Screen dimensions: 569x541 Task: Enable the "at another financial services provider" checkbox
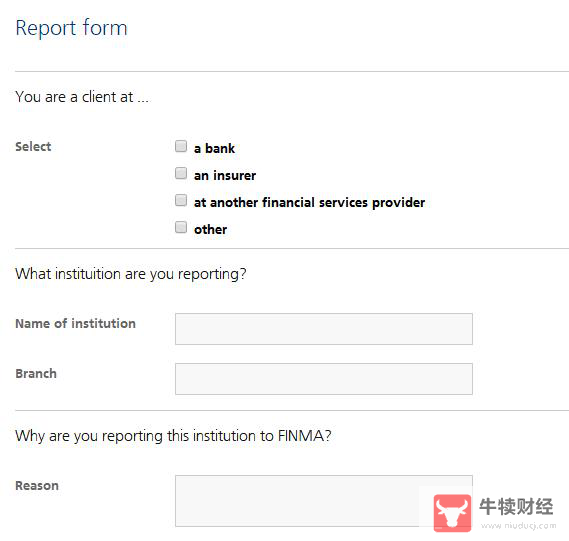coord(181,200)
